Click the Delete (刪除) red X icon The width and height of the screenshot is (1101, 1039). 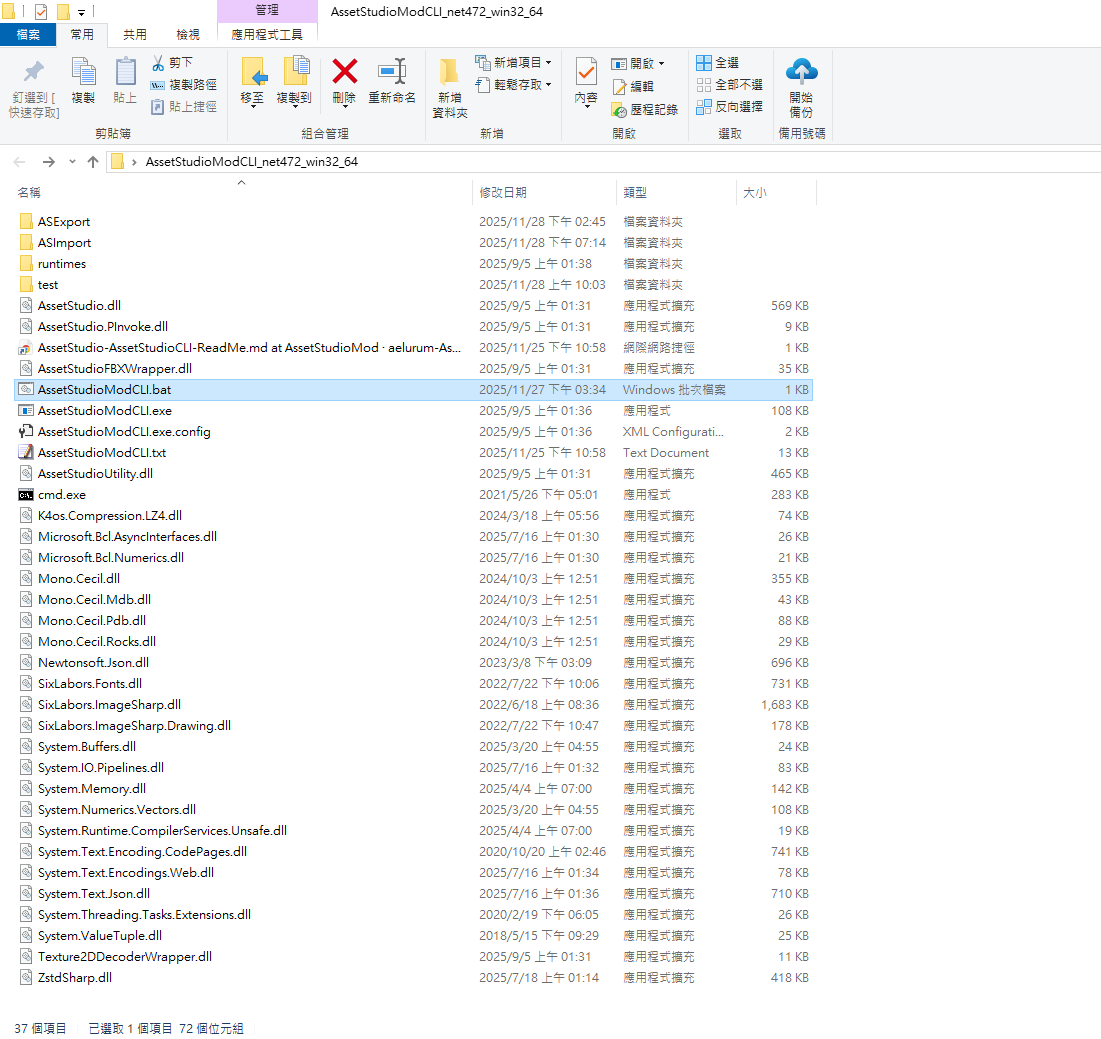coord(344,73)
